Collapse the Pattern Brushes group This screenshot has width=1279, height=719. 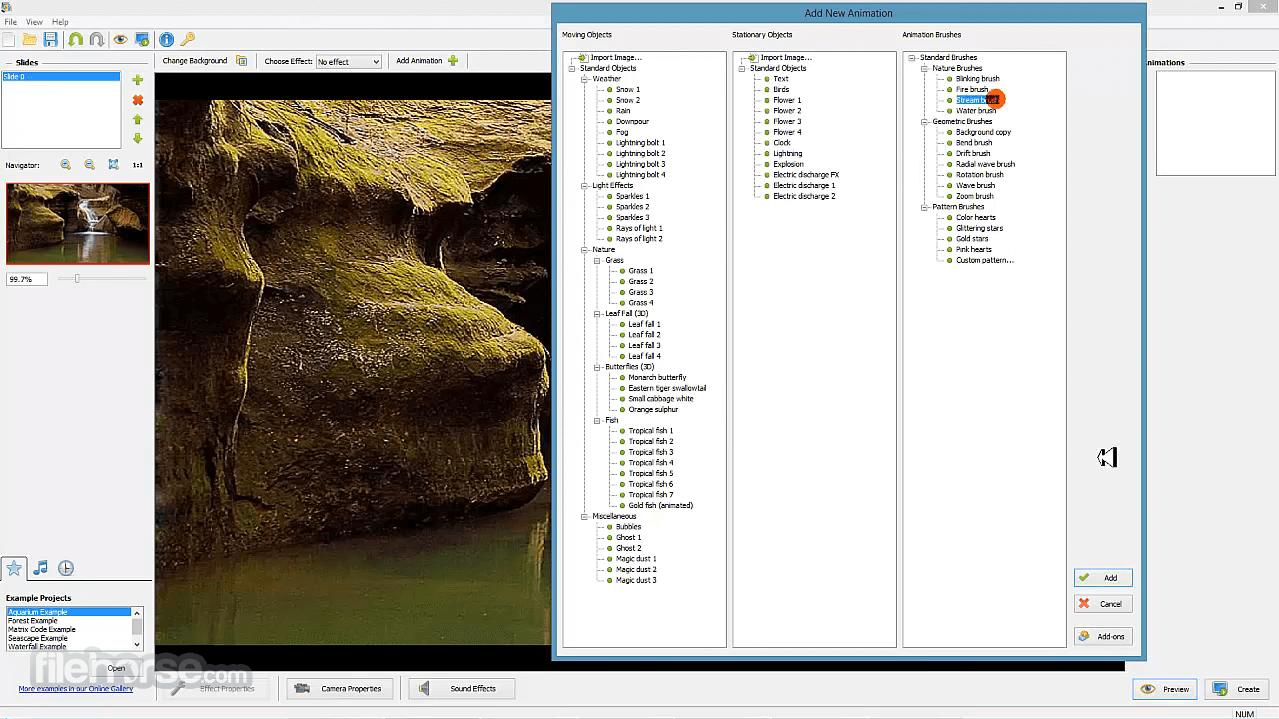925,206
